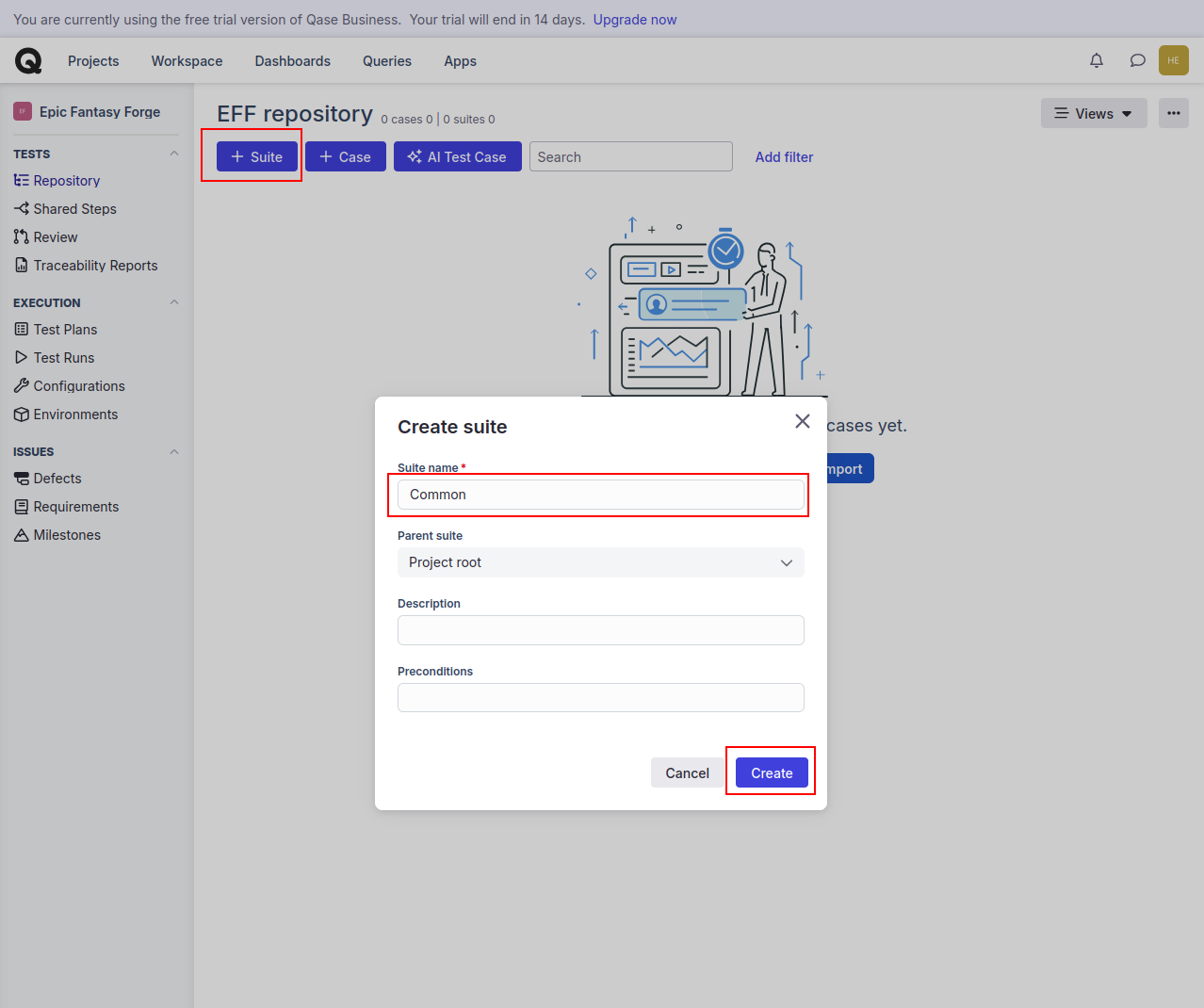Click the Repository tree icon

coord(21,181)
